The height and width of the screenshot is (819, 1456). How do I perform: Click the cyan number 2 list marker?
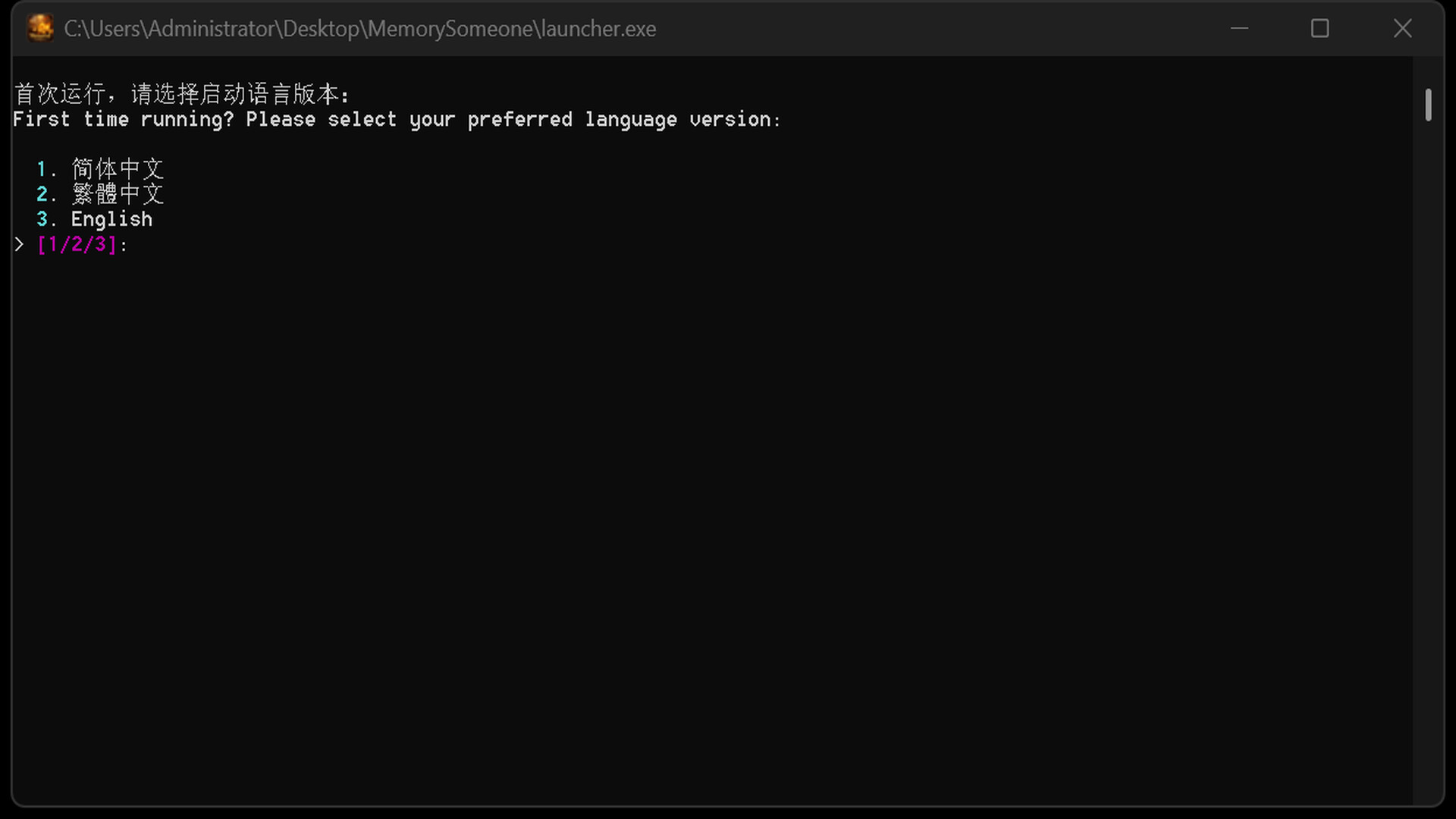pos(42,194)
